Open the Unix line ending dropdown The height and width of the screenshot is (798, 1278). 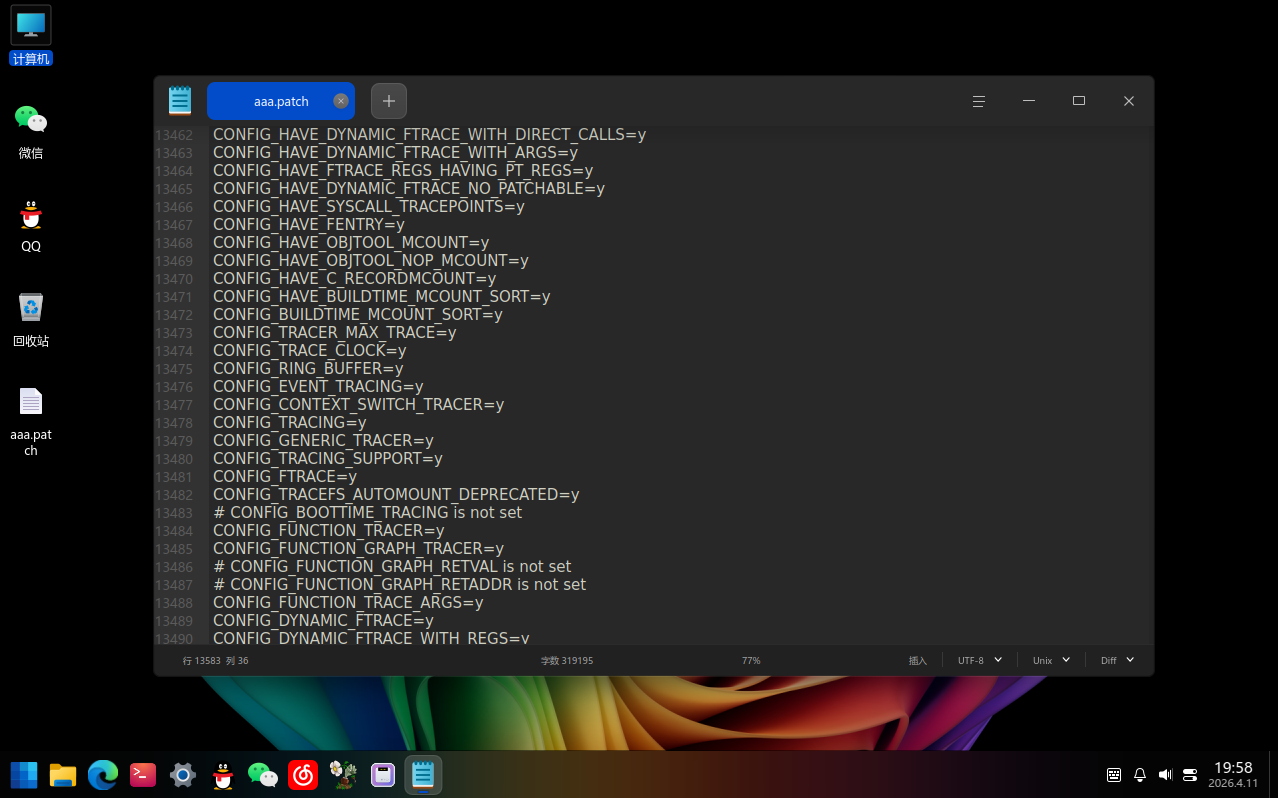click(x=1051, y=660)
